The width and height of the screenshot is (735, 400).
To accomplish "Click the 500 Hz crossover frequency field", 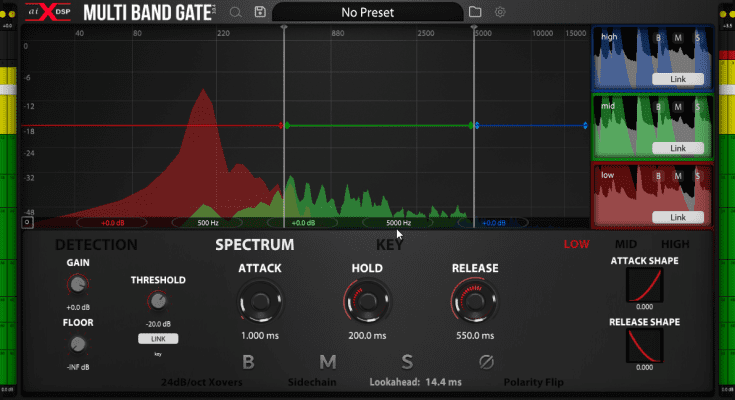I will click(x=208, y=223).
